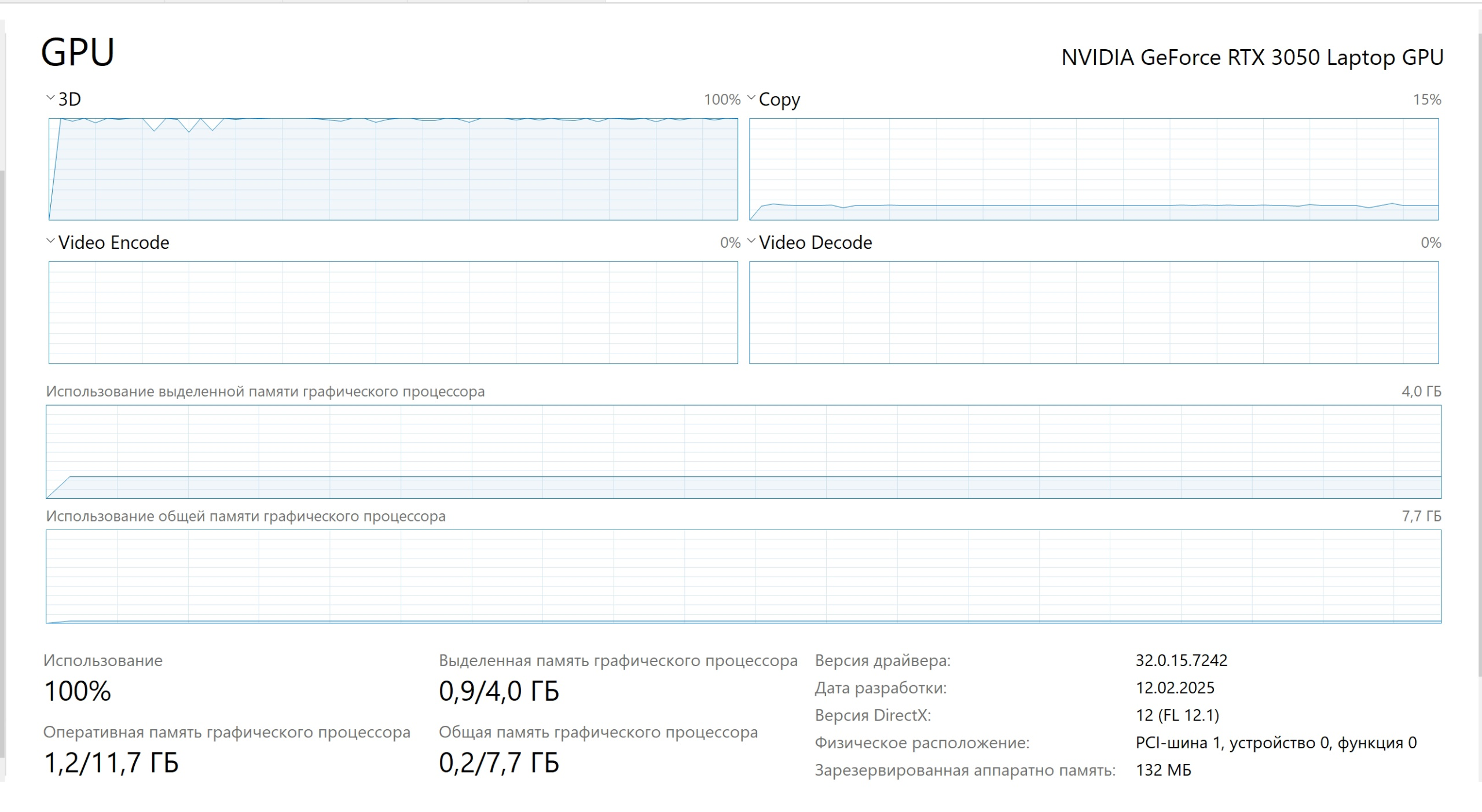
Task: Click the Video Encode graph
Action: click(x=393, y=313)
